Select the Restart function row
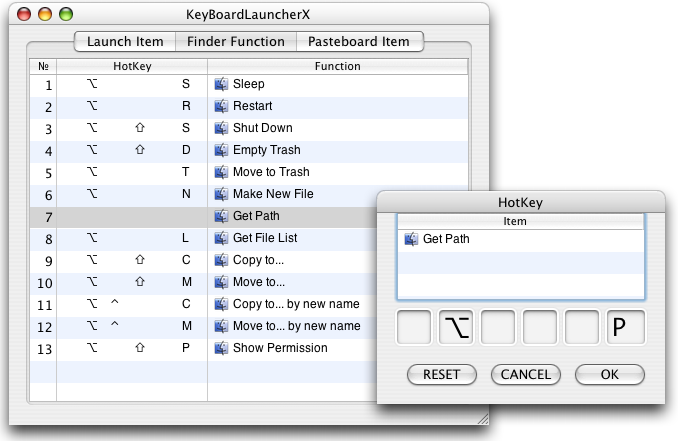This screenshot has width=678, height=441. [x=249, y=106]
